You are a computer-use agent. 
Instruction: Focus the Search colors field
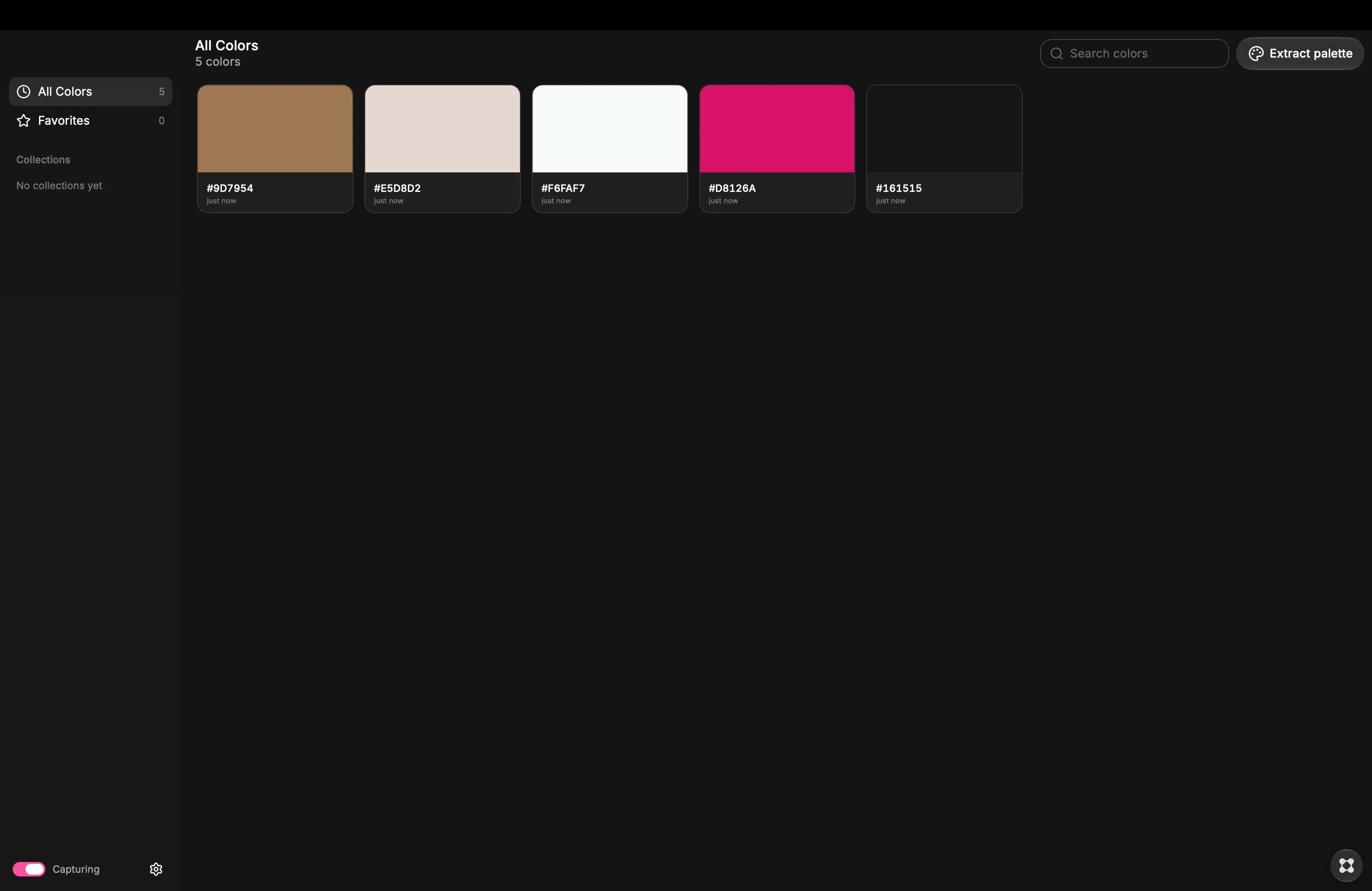pyautogui.click(x=1134, y=54)
